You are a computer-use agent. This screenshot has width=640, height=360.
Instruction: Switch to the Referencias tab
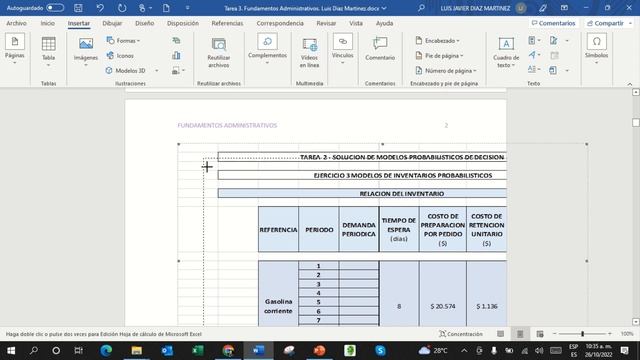point(227,23)
